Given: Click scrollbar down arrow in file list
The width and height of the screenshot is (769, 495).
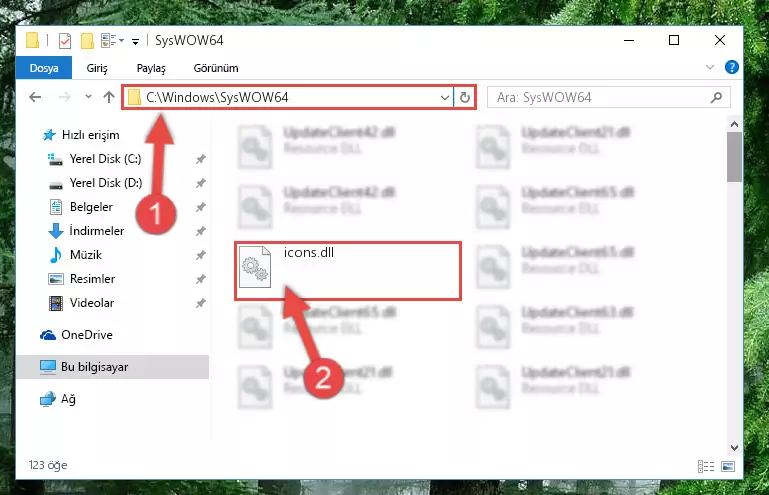Looking at the screenshot, I should (x=734, y=447).
